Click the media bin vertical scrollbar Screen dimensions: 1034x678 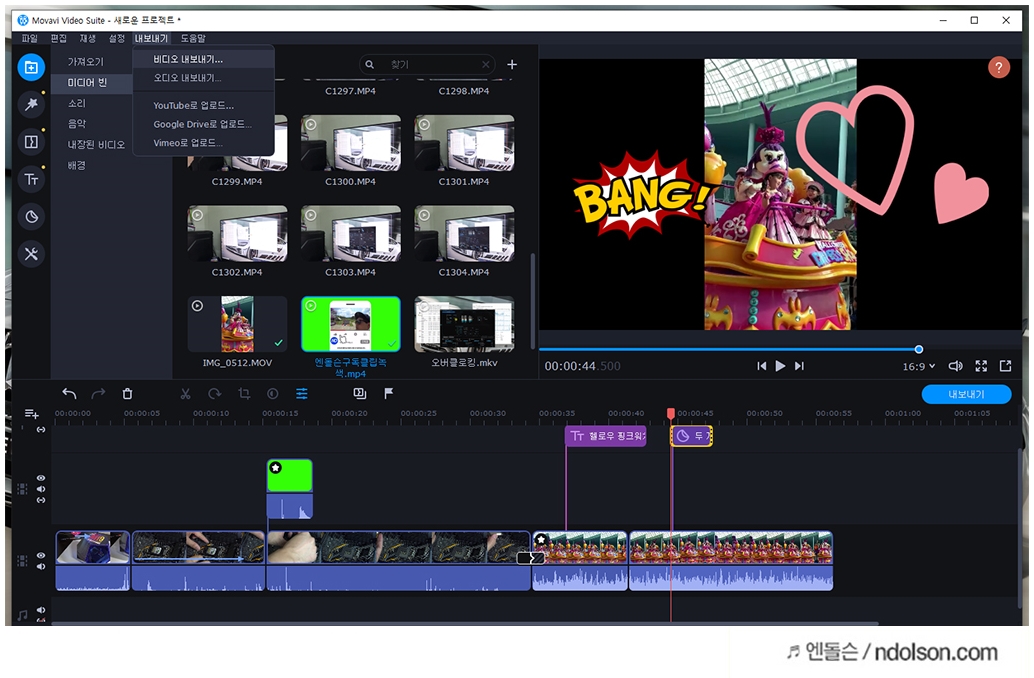click(x=533, y=300)
